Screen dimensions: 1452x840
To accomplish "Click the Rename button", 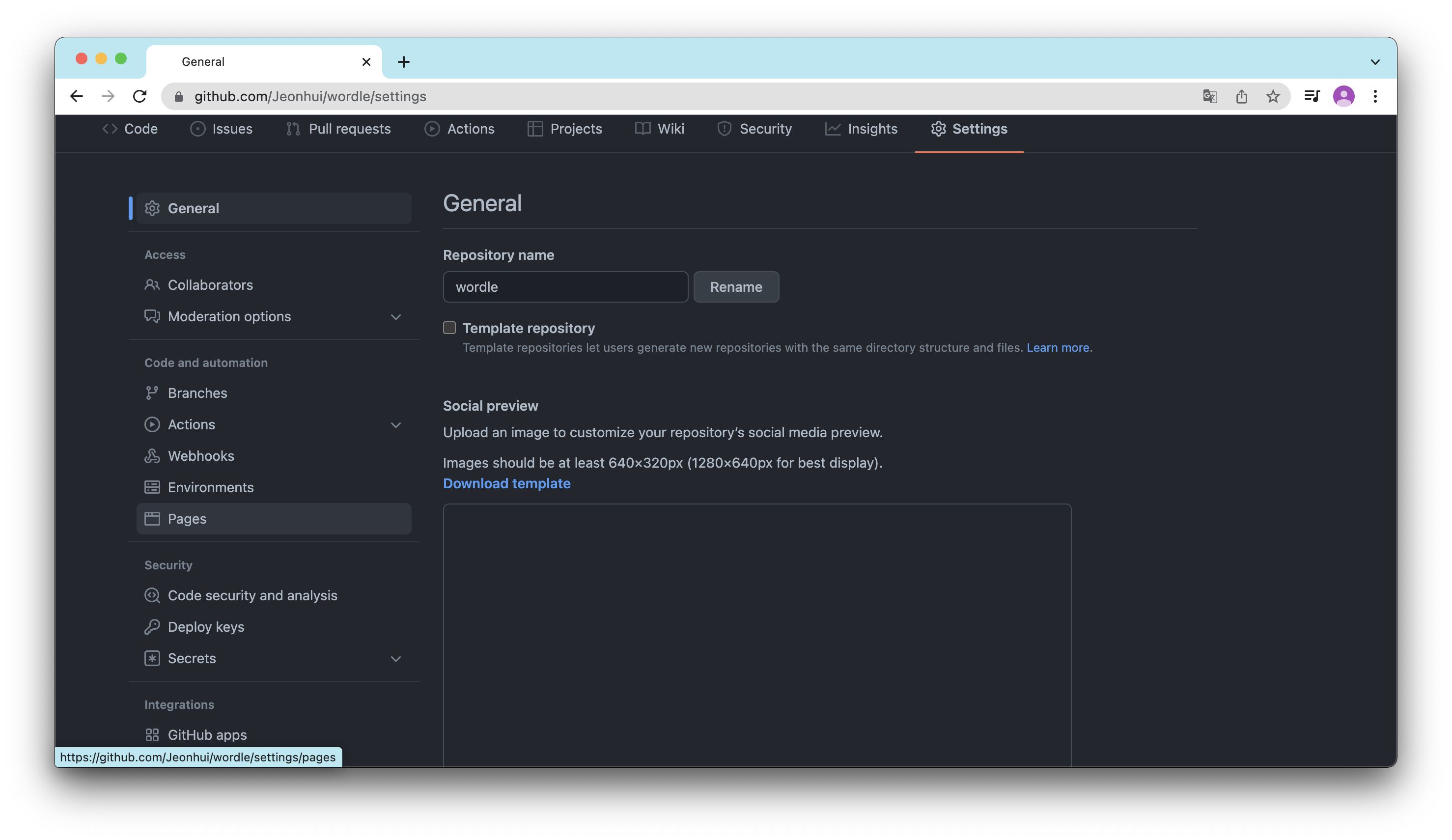I will 736,287.
